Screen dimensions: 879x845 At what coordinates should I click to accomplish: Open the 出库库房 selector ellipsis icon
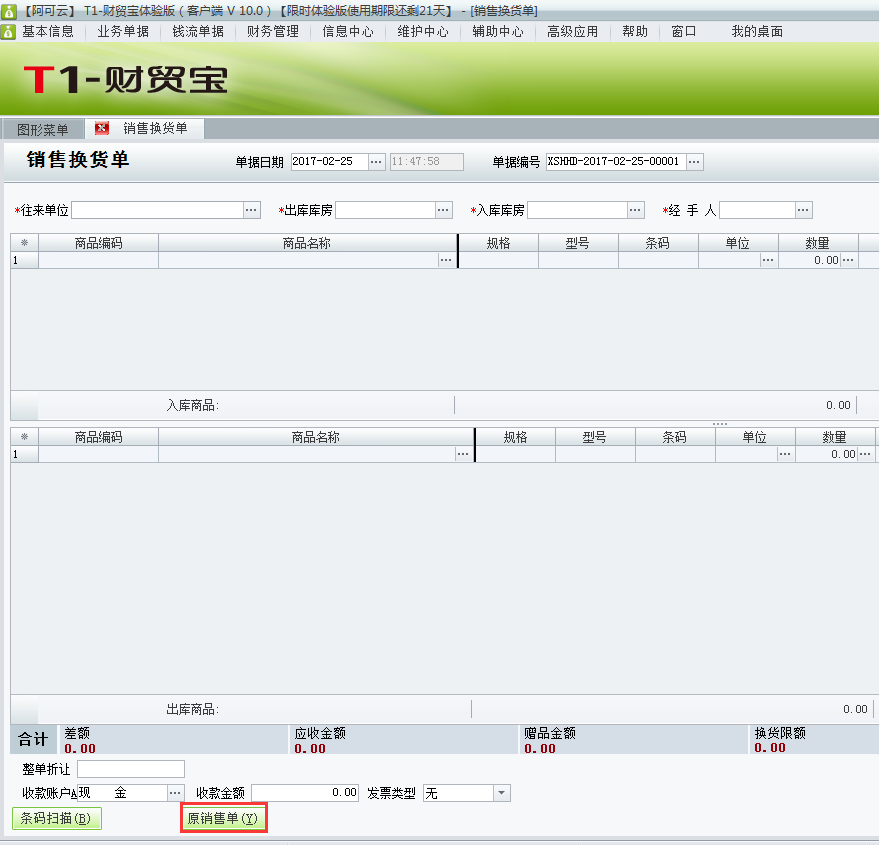pyautogui.click(x=440, y=210)
